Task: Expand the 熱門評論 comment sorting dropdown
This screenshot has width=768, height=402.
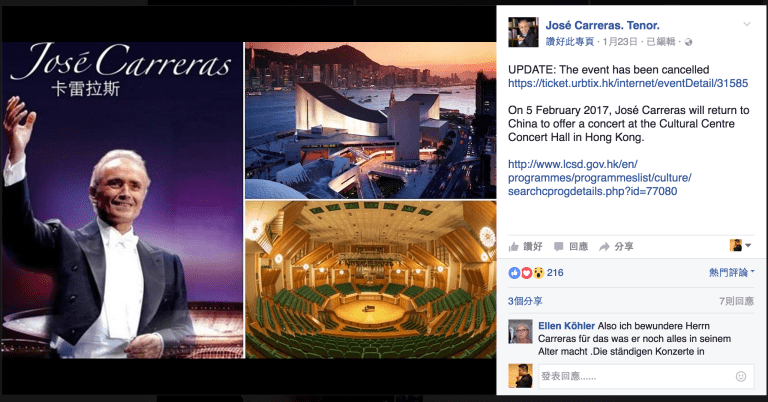Action: (731, 272)
